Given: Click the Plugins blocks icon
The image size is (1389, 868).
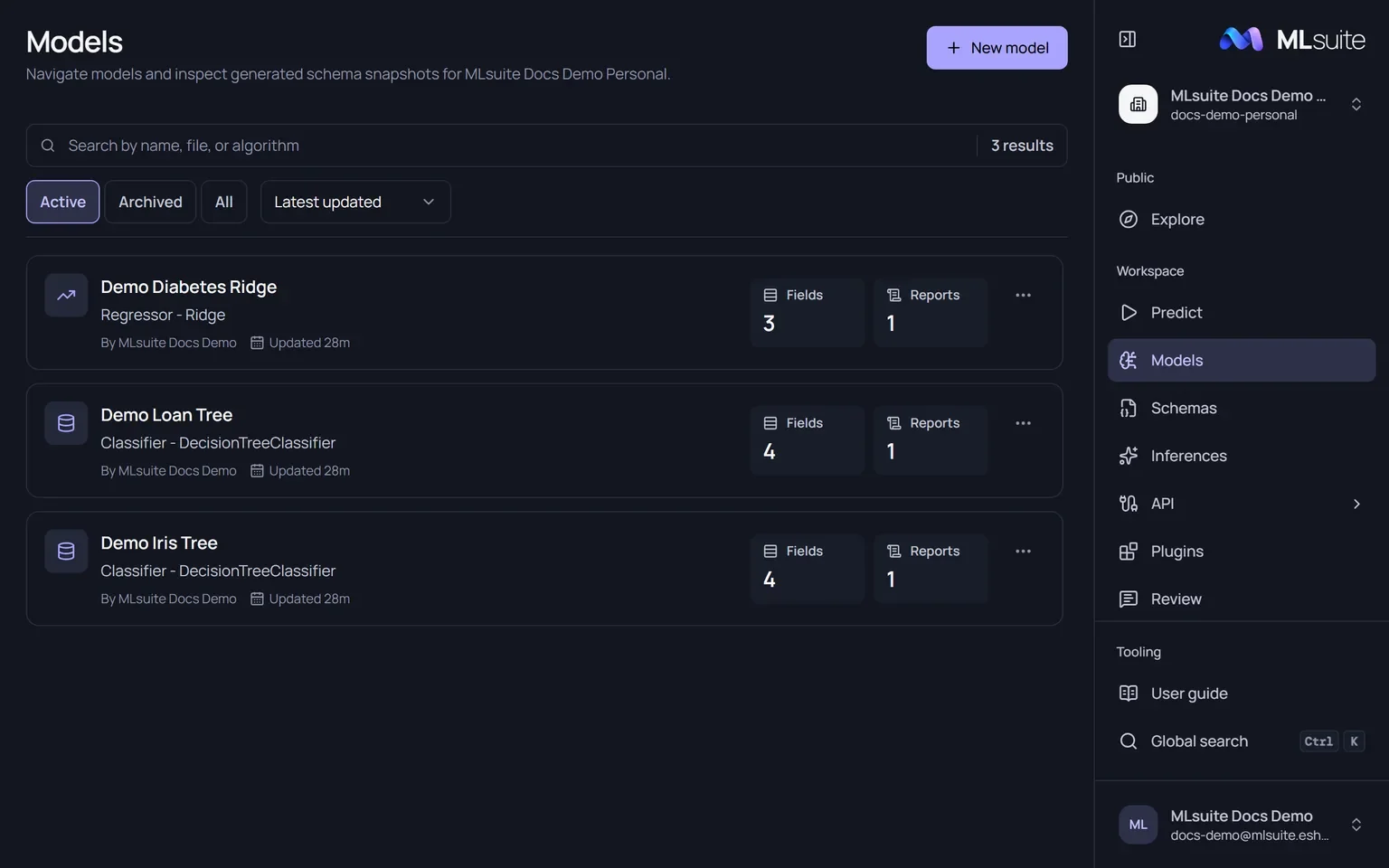Looking at the screenshot, I should (x=1128, y=552).
